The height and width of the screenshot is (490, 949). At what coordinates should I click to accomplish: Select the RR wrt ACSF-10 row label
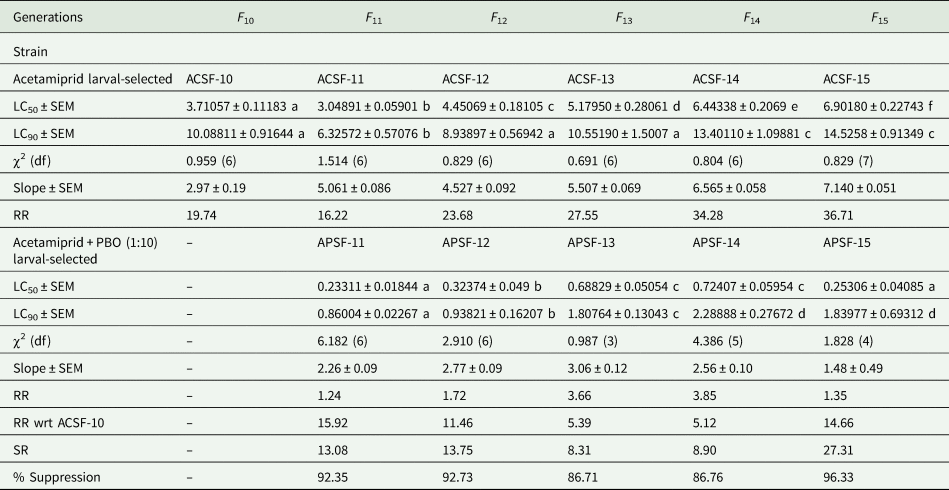click(59, 423)
